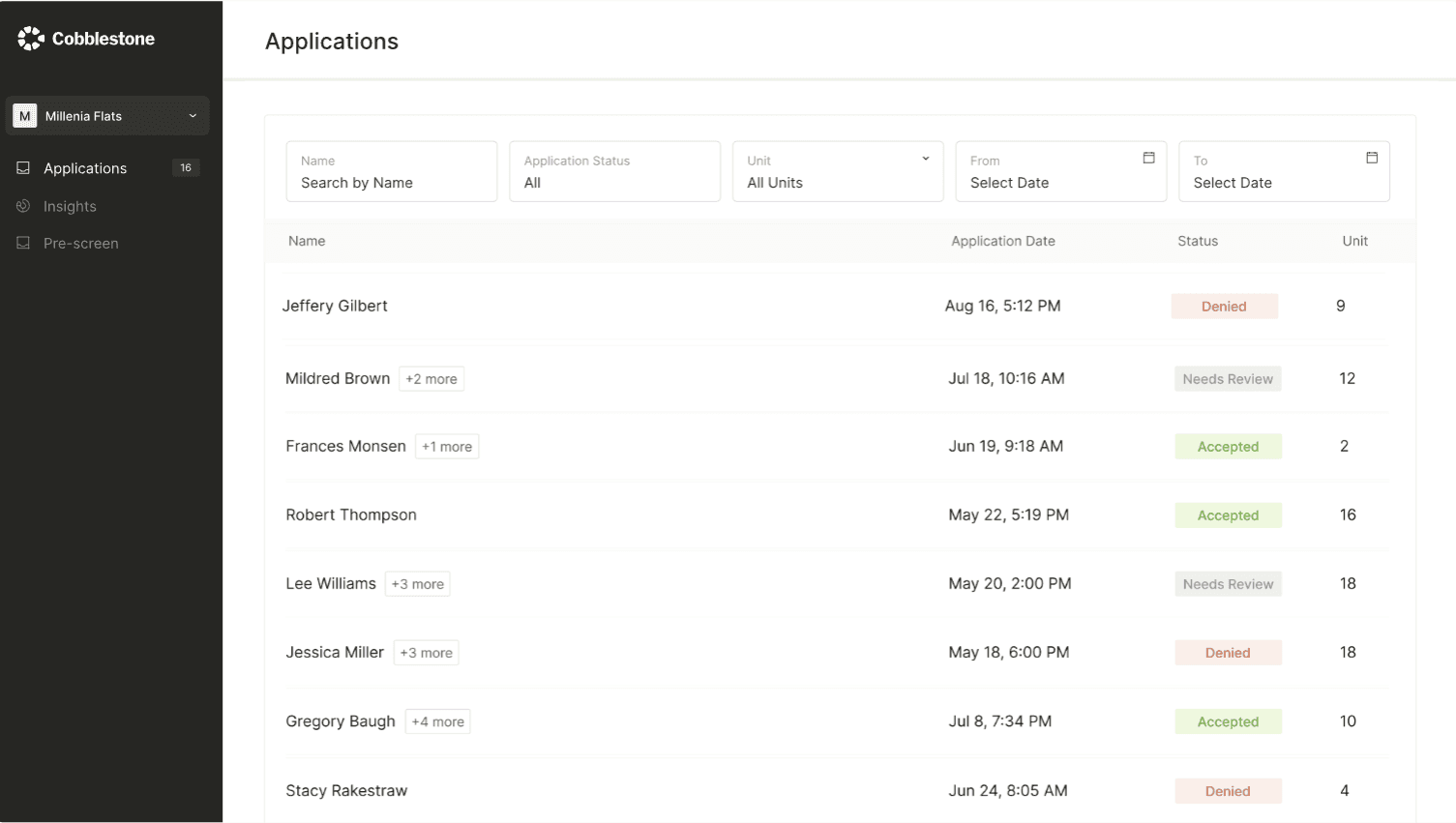Expand '+2 more' beside Mildred Brown
Viewport: 1456px width, 823px height.
pyautogui.click(x=431, y=379)
